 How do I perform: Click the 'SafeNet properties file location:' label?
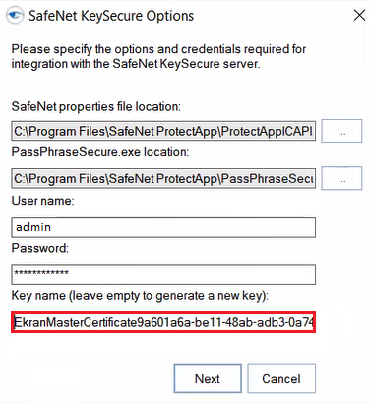pyautogui.click(x=96, y=107)
